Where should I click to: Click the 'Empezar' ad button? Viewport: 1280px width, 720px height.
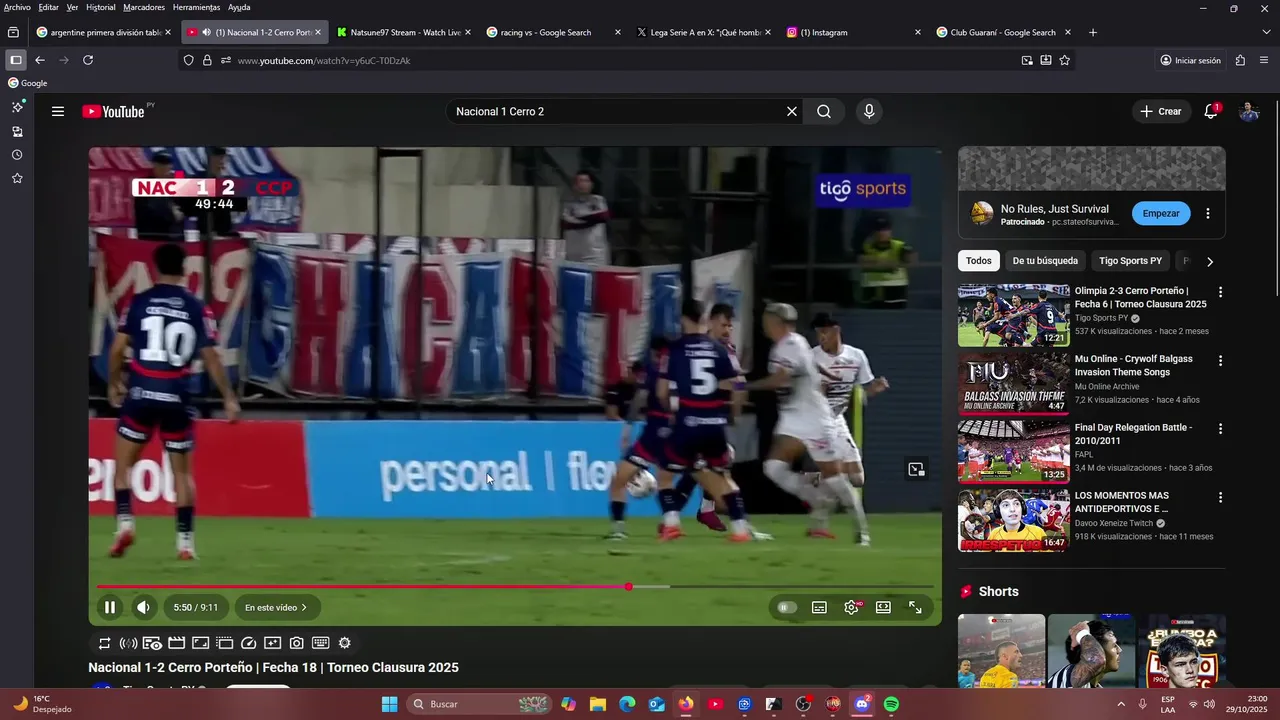click(x=1161, y=213)
